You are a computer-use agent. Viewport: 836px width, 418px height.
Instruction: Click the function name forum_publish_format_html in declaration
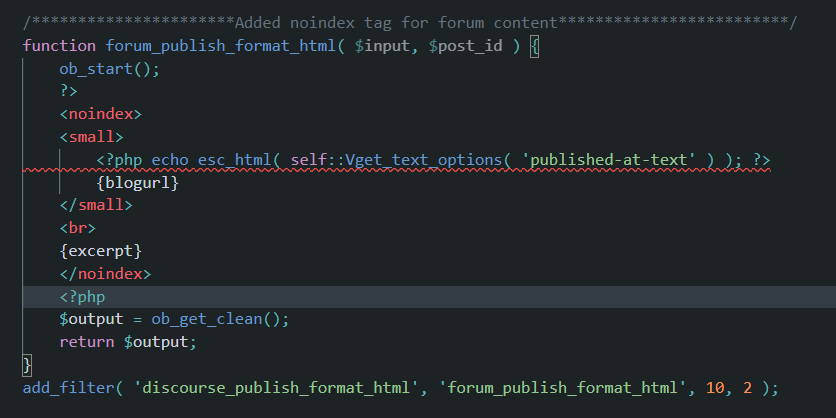tap(221, 46)
